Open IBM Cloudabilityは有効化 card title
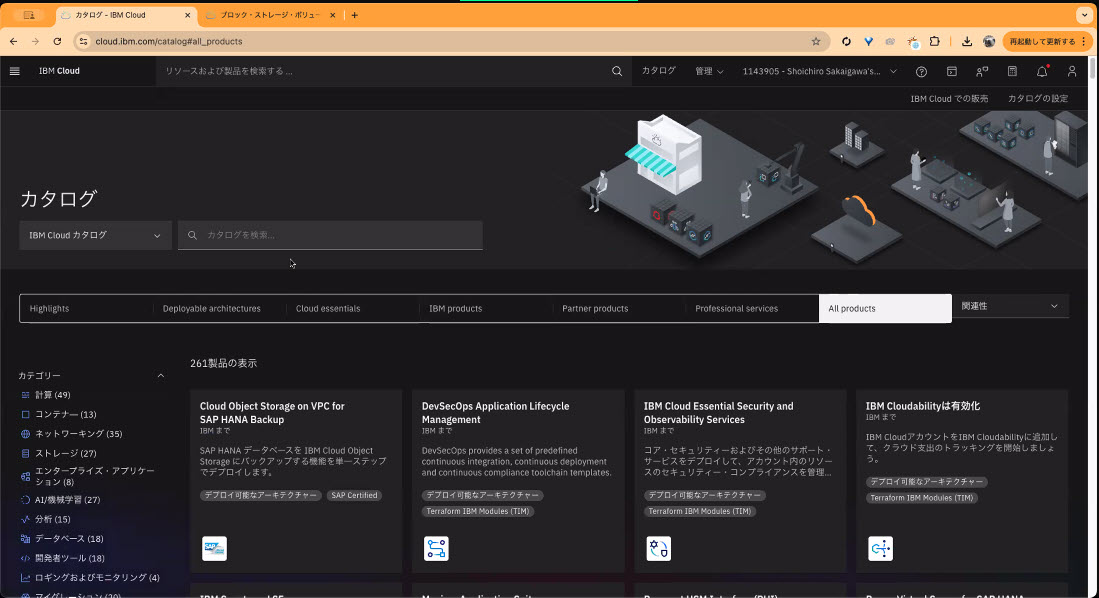This screenshot has width=1099, height=598. point(922,406)
